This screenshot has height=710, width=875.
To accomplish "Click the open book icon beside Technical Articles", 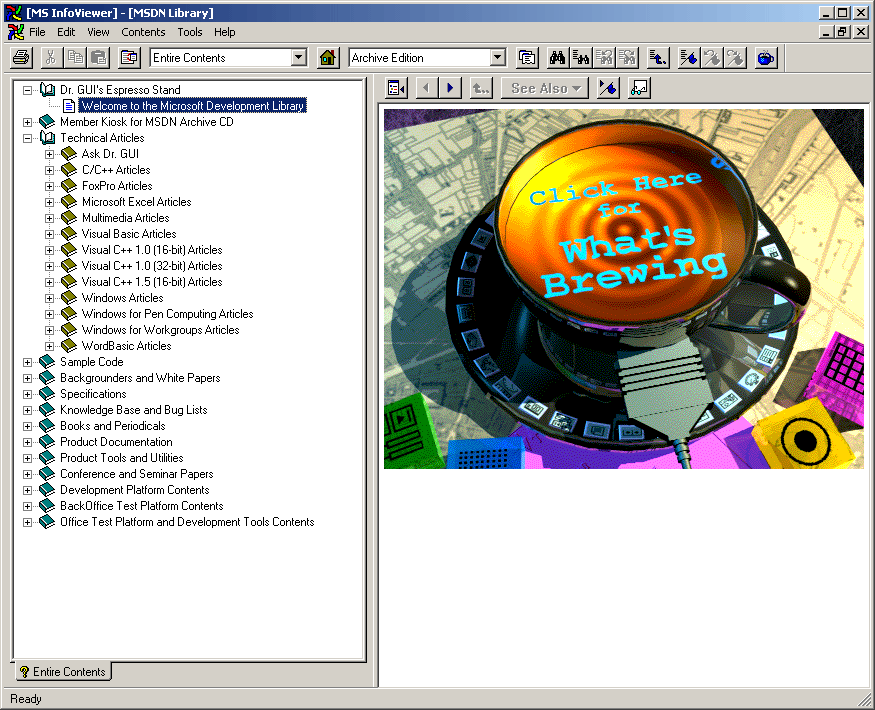I will [47, 137].
